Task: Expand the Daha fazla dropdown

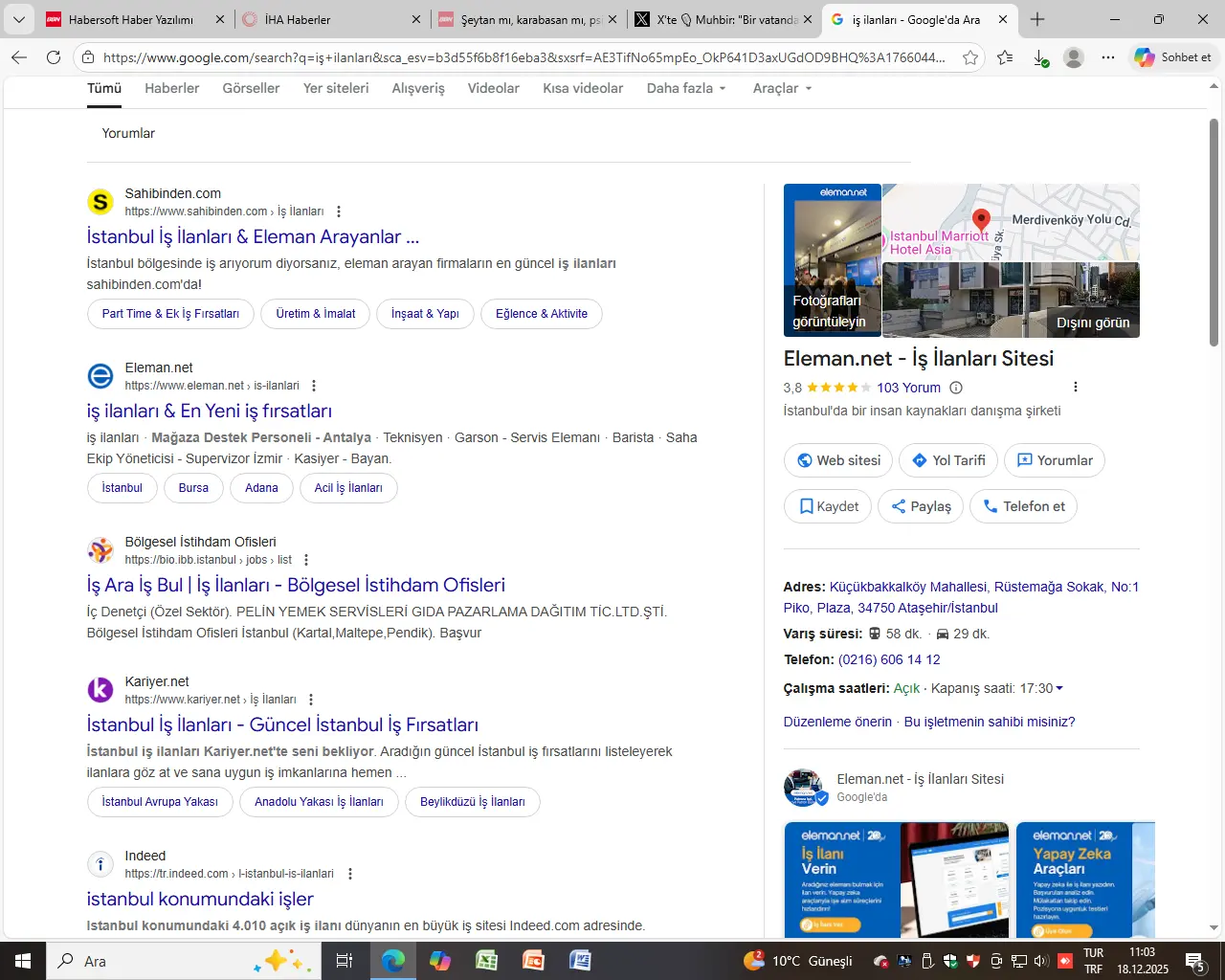Action: 686,88
